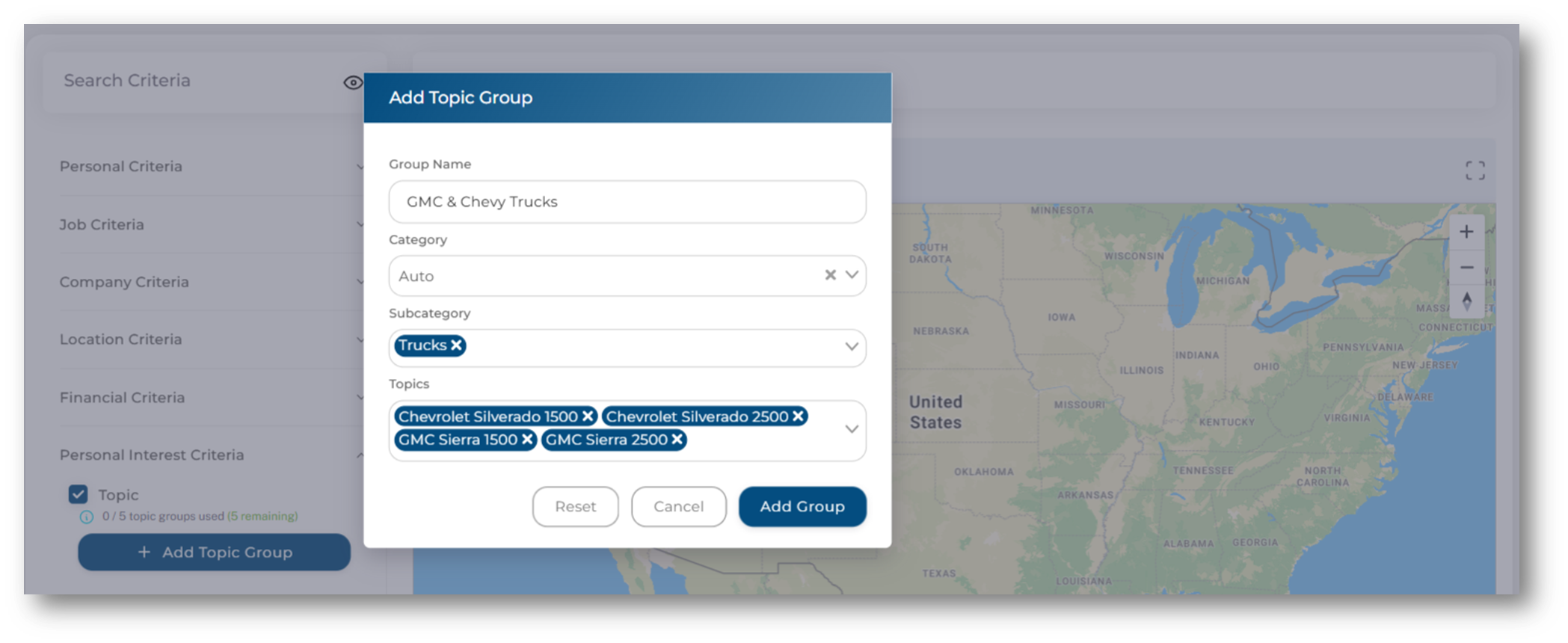Zoom in on the map

coord(1466,232)
